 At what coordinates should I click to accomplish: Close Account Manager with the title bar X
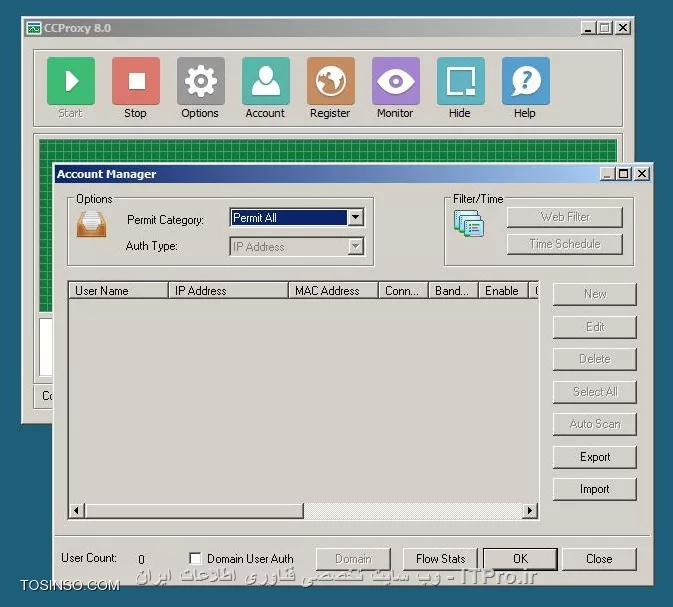pyautogui.click(x=642, y=174)
